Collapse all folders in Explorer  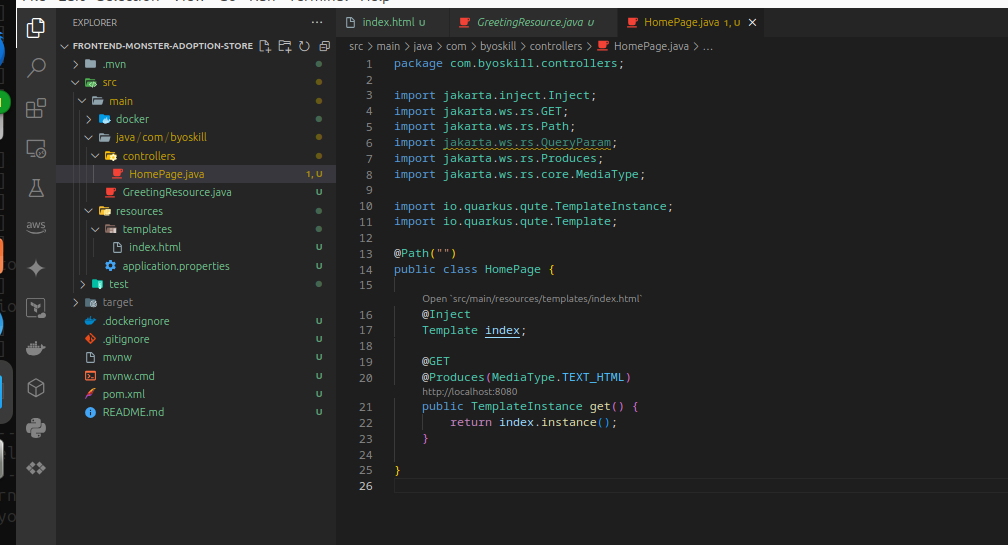(325, 46)
